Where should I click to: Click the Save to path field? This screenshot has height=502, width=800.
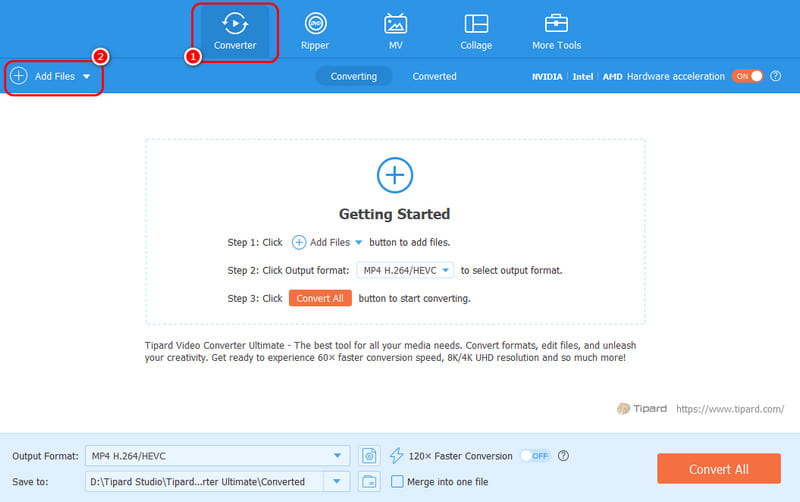pyautogui.click(x=204, y=482)
